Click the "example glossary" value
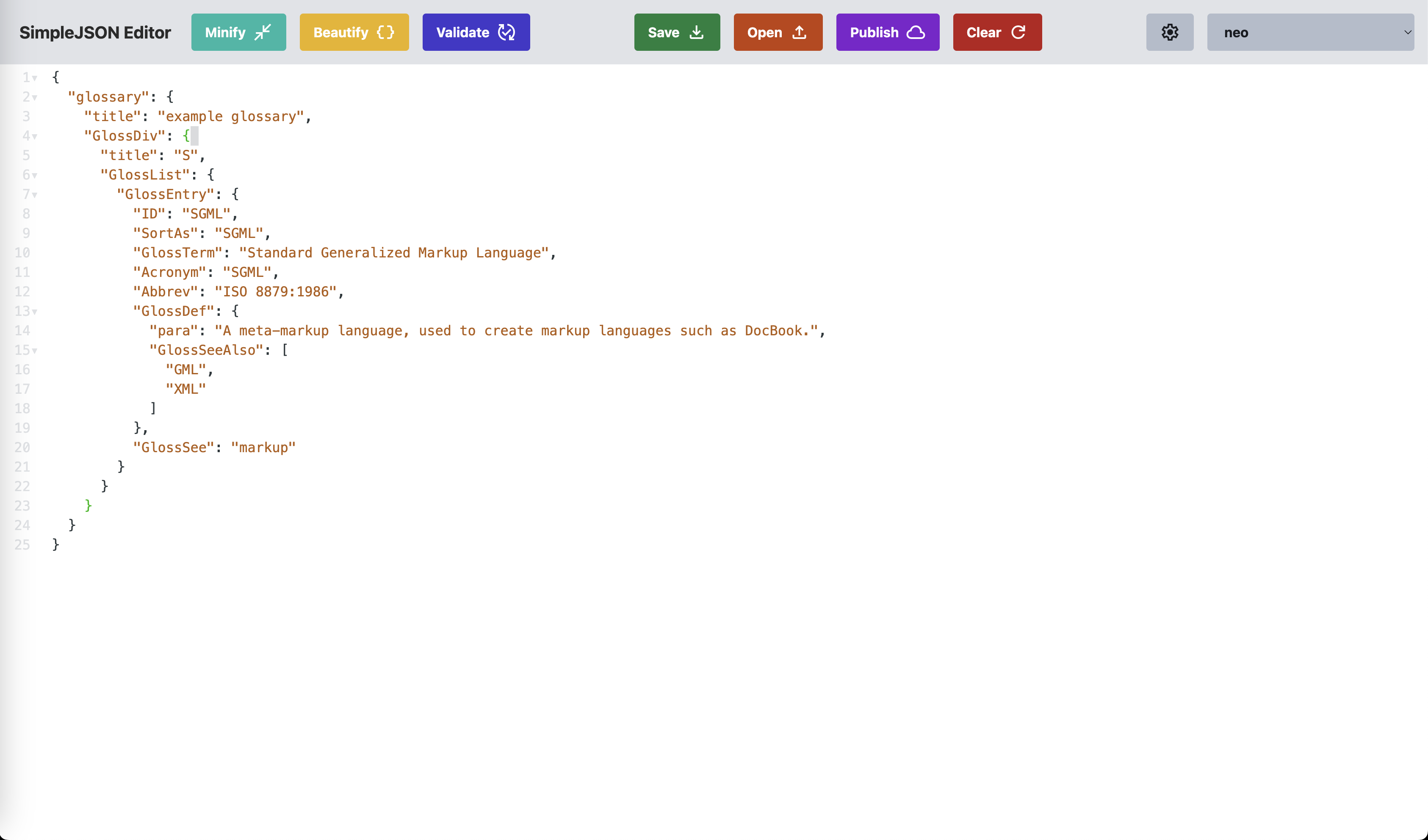The image size is (1428, 840). pyautogui.click(x=231, y=116)
